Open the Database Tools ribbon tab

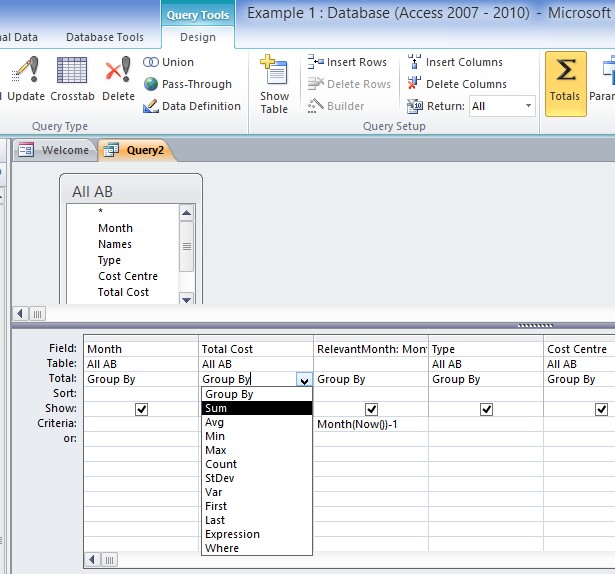point(105,37)
